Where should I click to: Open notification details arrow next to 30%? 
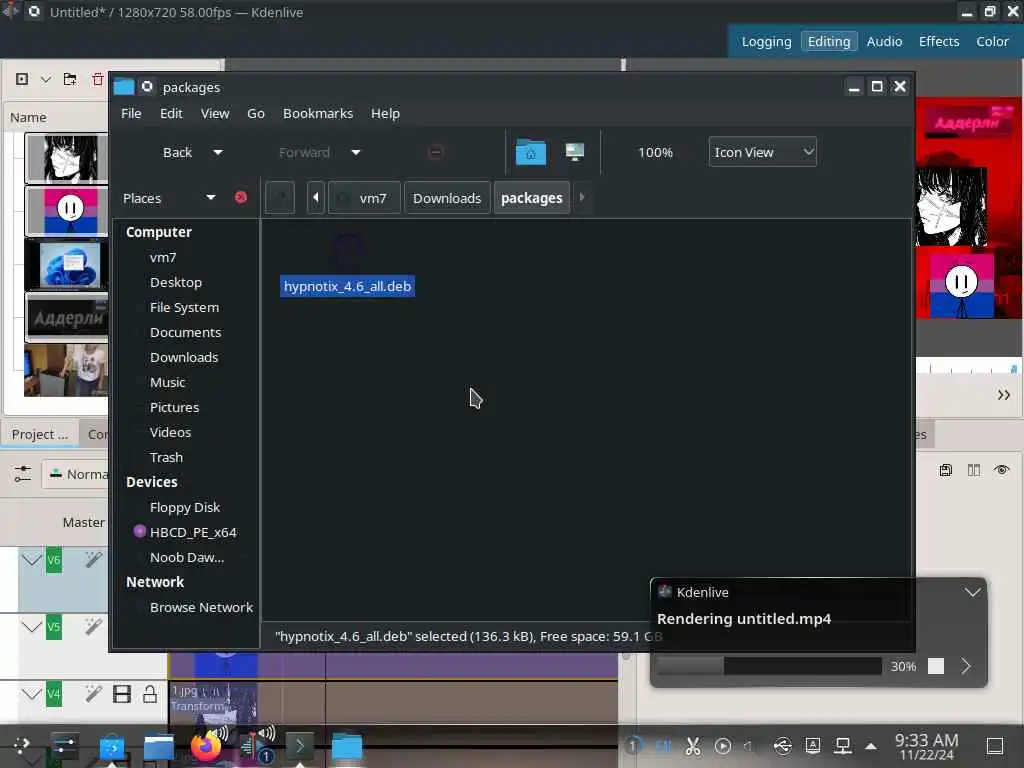[966, 665]
